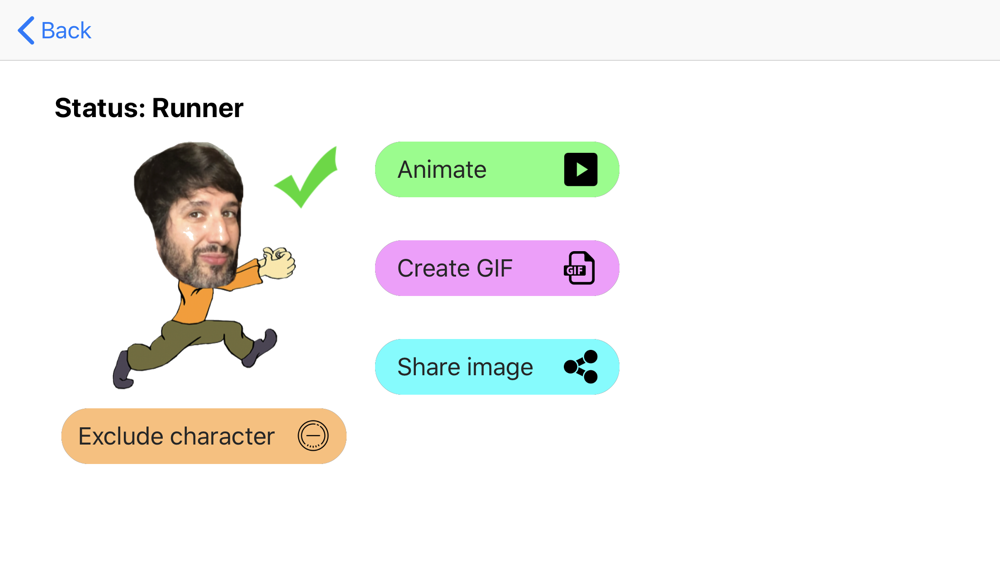Click the share nodes icon
1000x563 pixels.
pyautogui.click(x=581, y=367)
